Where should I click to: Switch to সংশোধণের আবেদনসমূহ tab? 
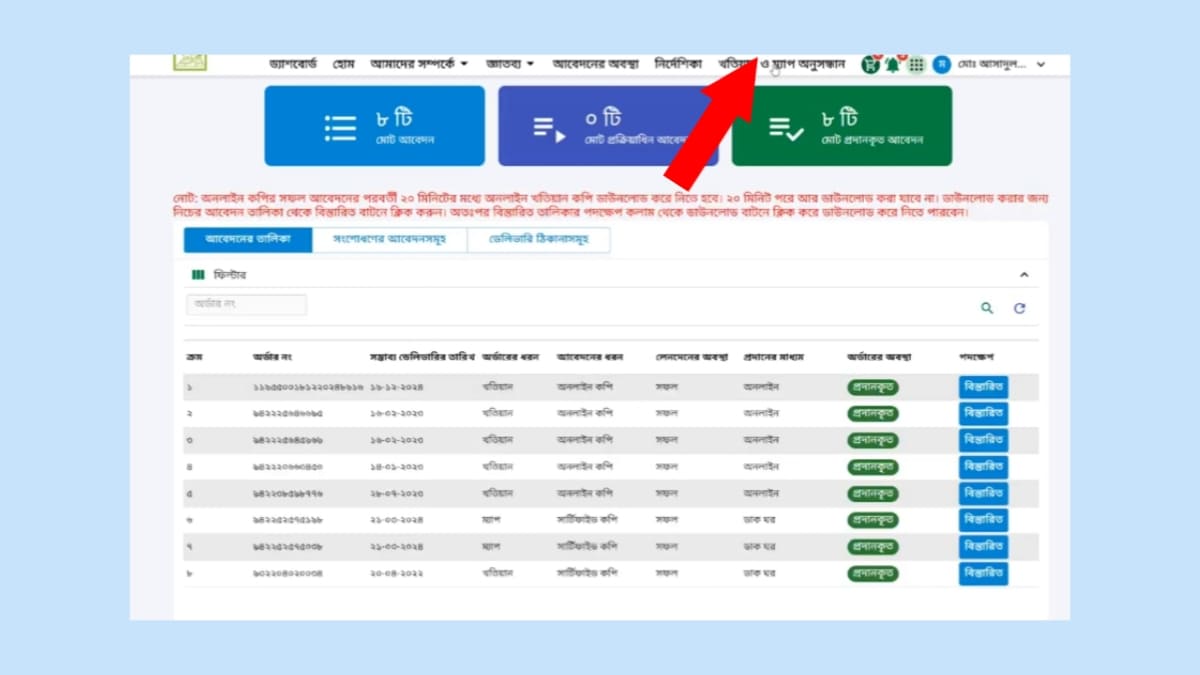coord(389,240)
